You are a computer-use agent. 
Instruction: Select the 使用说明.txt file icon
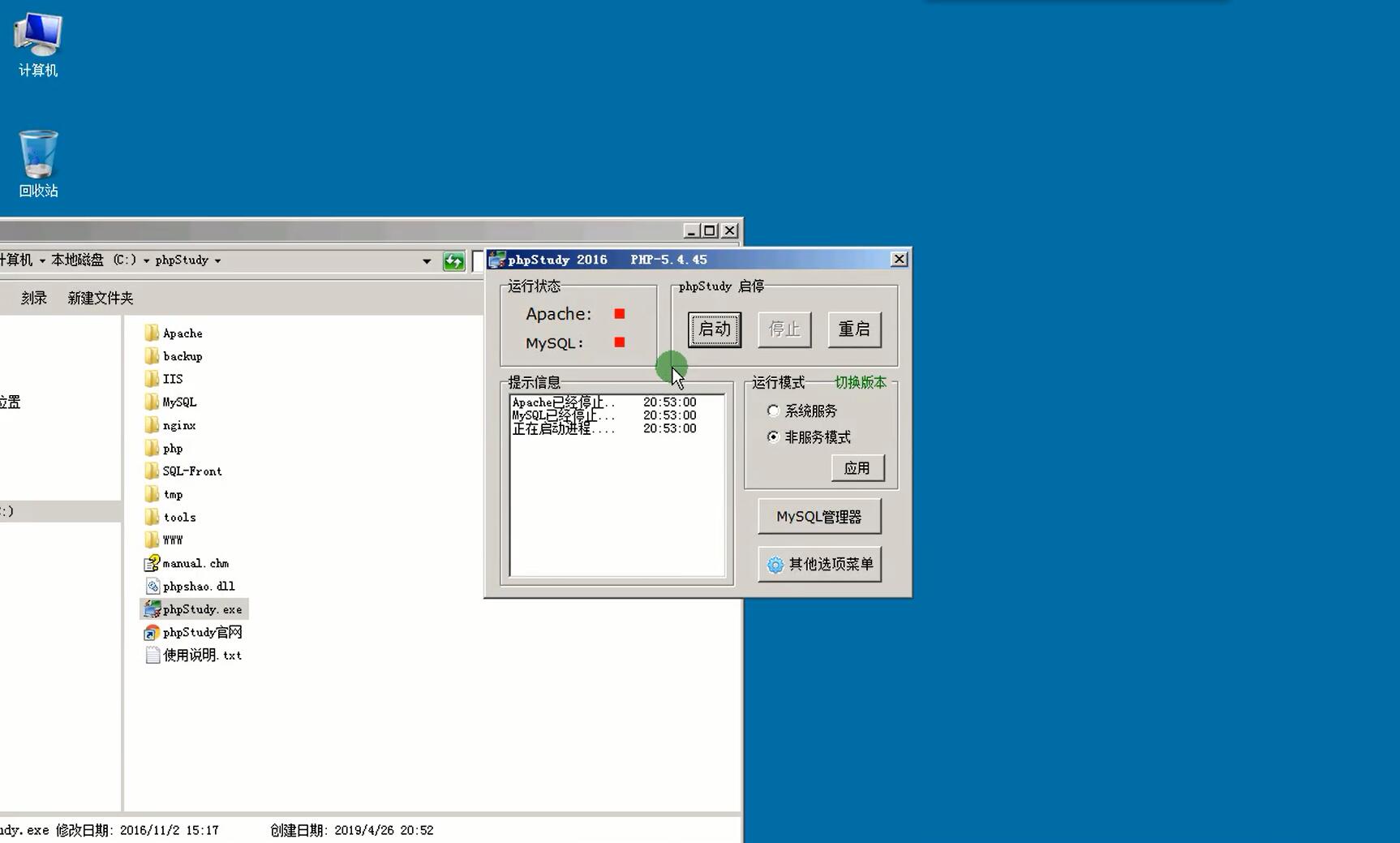[x=152, y=655]
